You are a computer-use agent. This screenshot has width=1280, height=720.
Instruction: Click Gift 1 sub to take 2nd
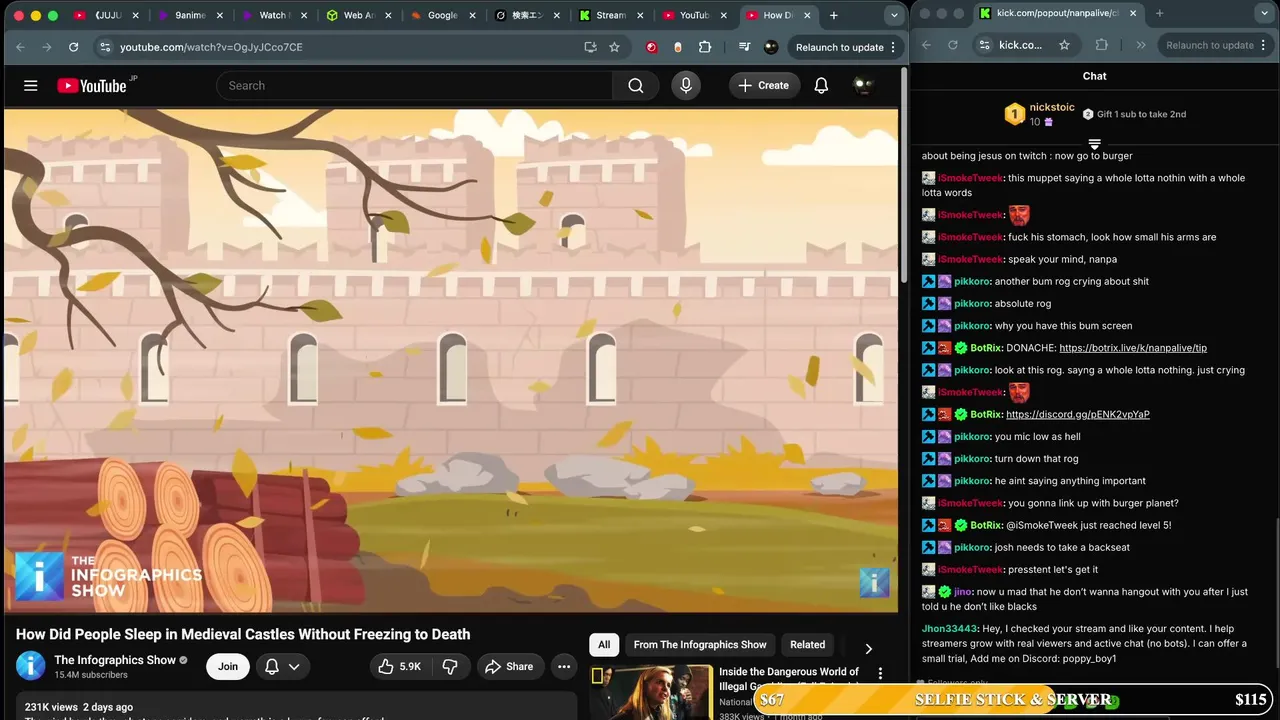click(x=1134, y=114)
